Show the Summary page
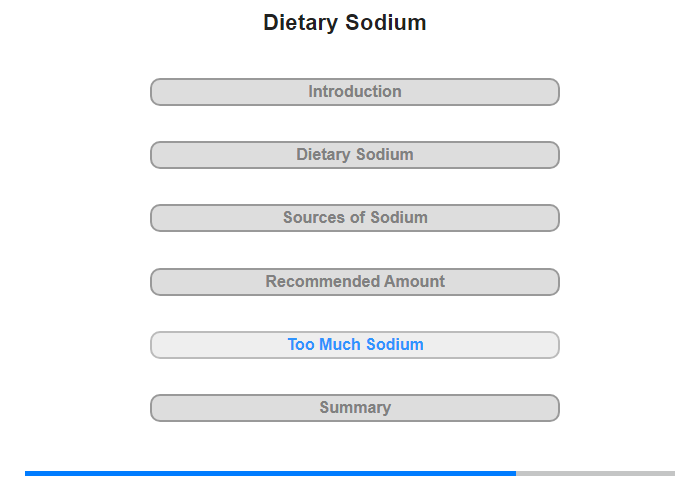This screenshot has width=700, height=480. [355, 408]
